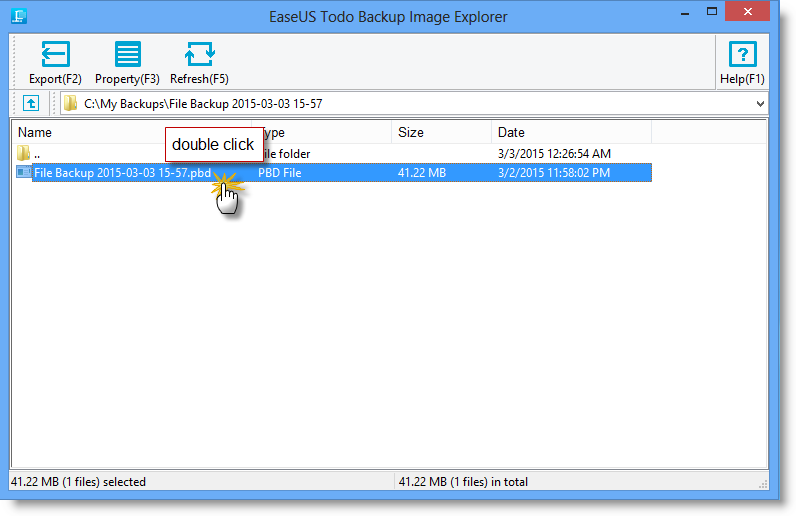Click the EaseUS app icon in the title bar
This screenshot has height=516, width=796.
(x=19, y=16)
